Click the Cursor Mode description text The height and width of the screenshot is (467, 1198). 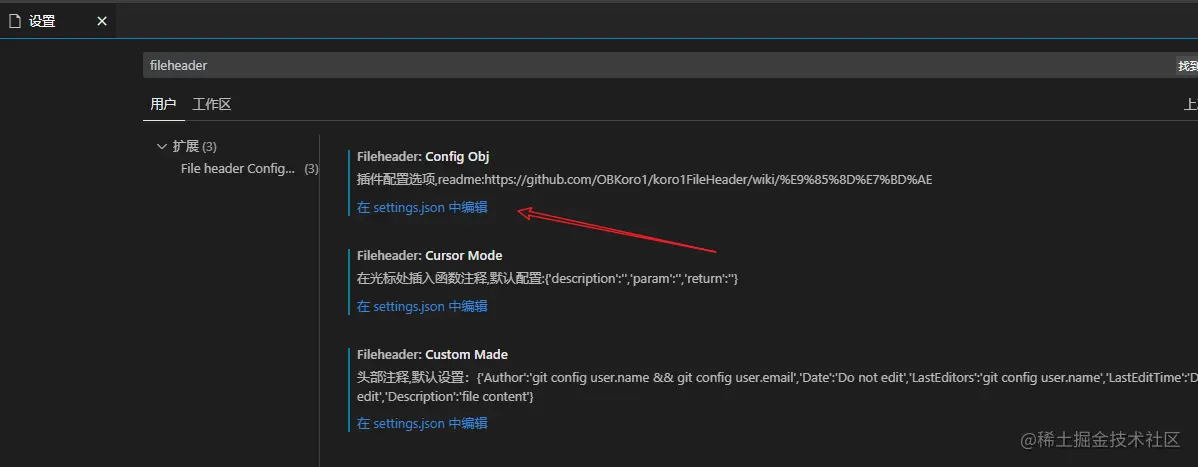pyautogui.click(x=547, y=279)
